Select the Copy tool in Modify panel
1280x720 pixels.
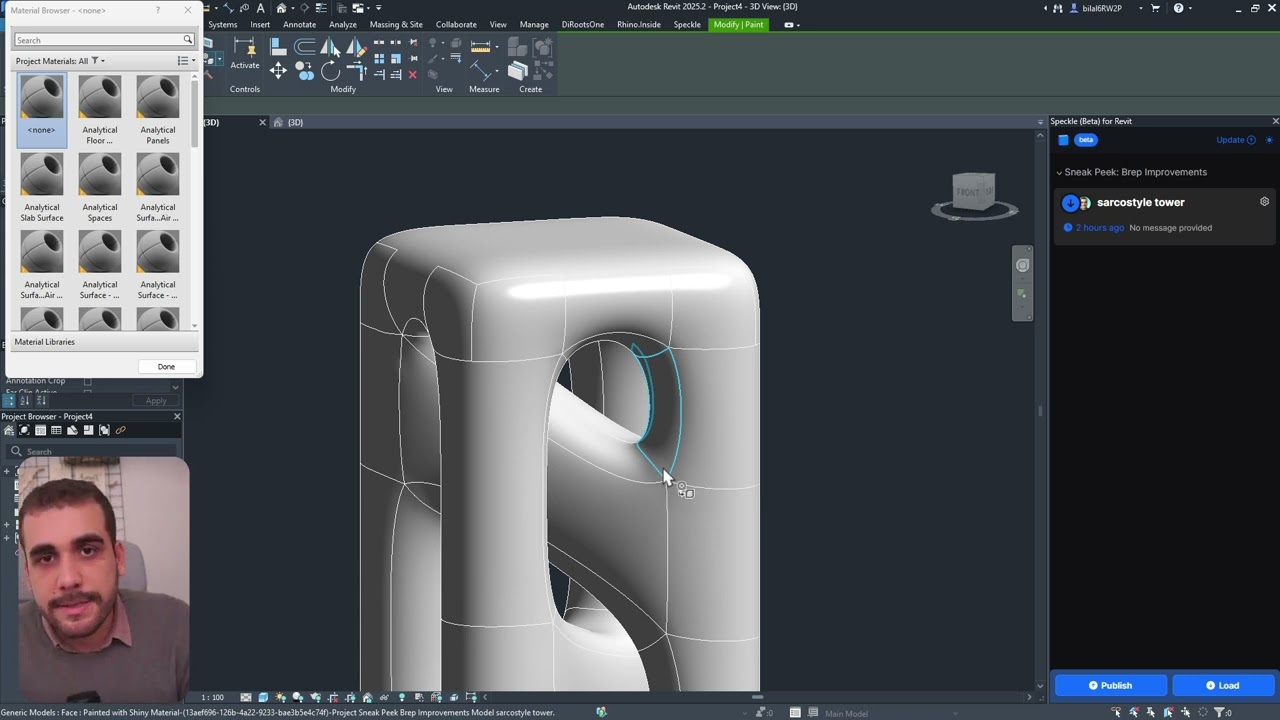click(x=304, y=71)
